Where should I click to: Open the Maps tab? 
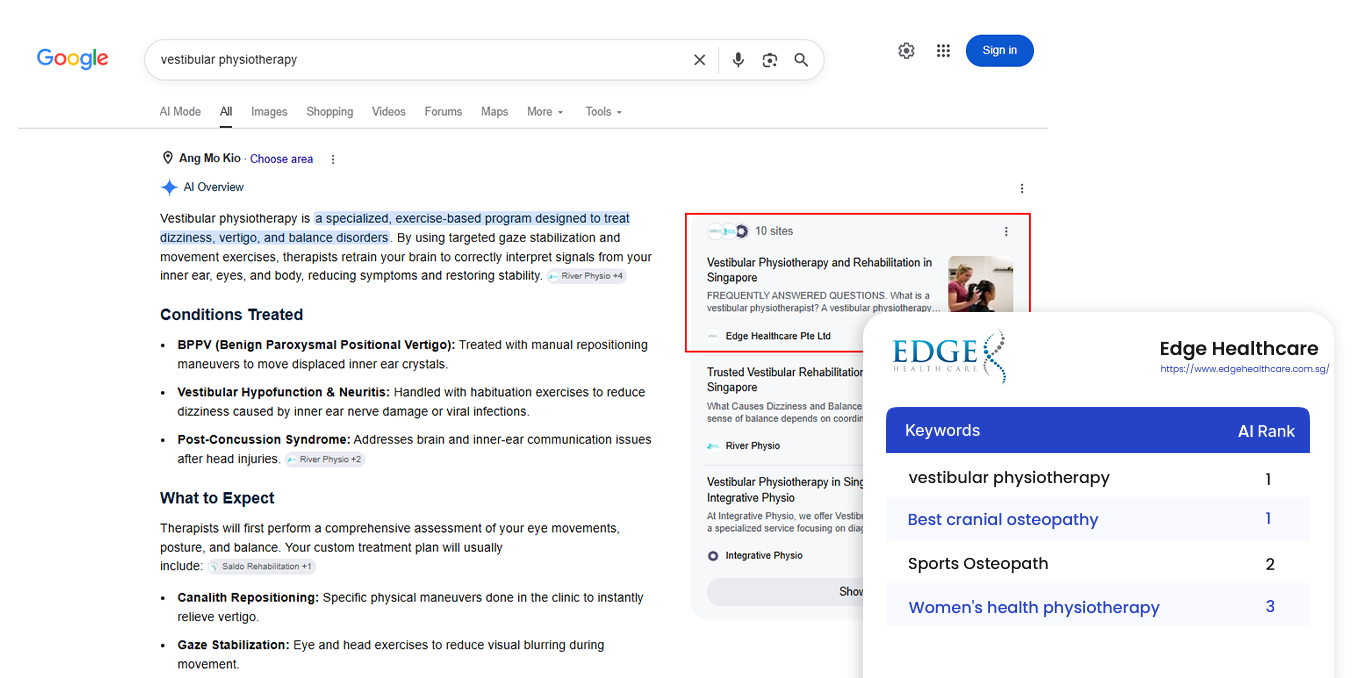point(494,112)
